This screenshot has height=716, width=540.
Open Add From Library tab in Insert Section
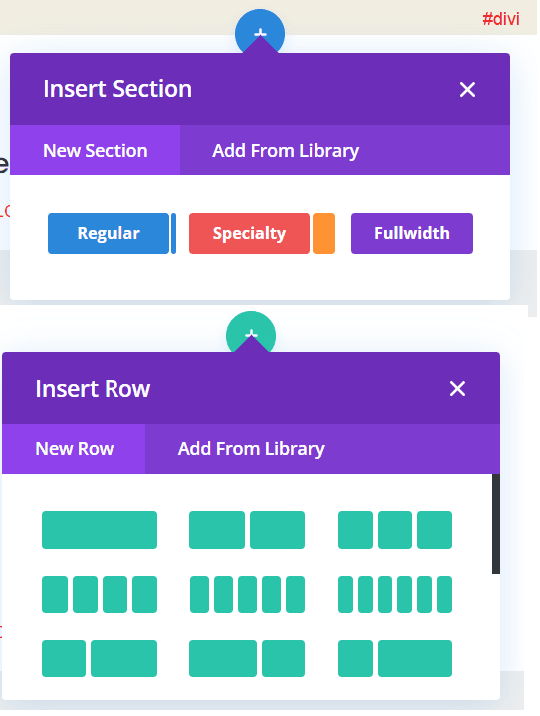point(285,150)
